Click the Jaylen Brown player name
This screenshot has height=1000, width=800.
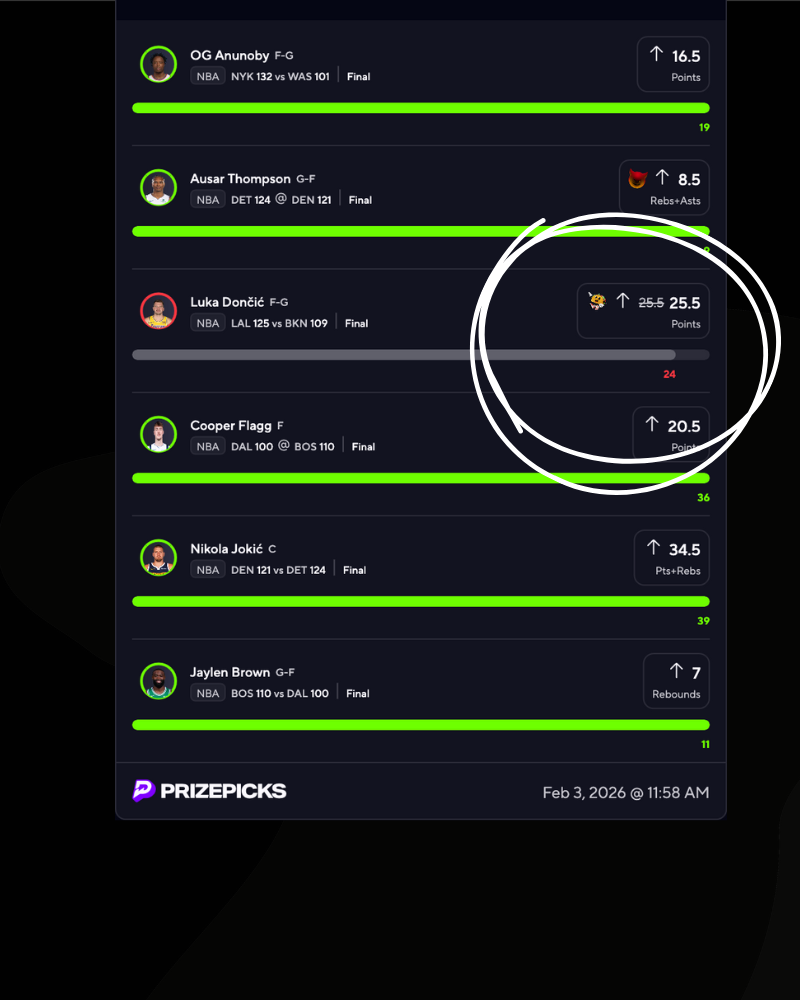230,672
